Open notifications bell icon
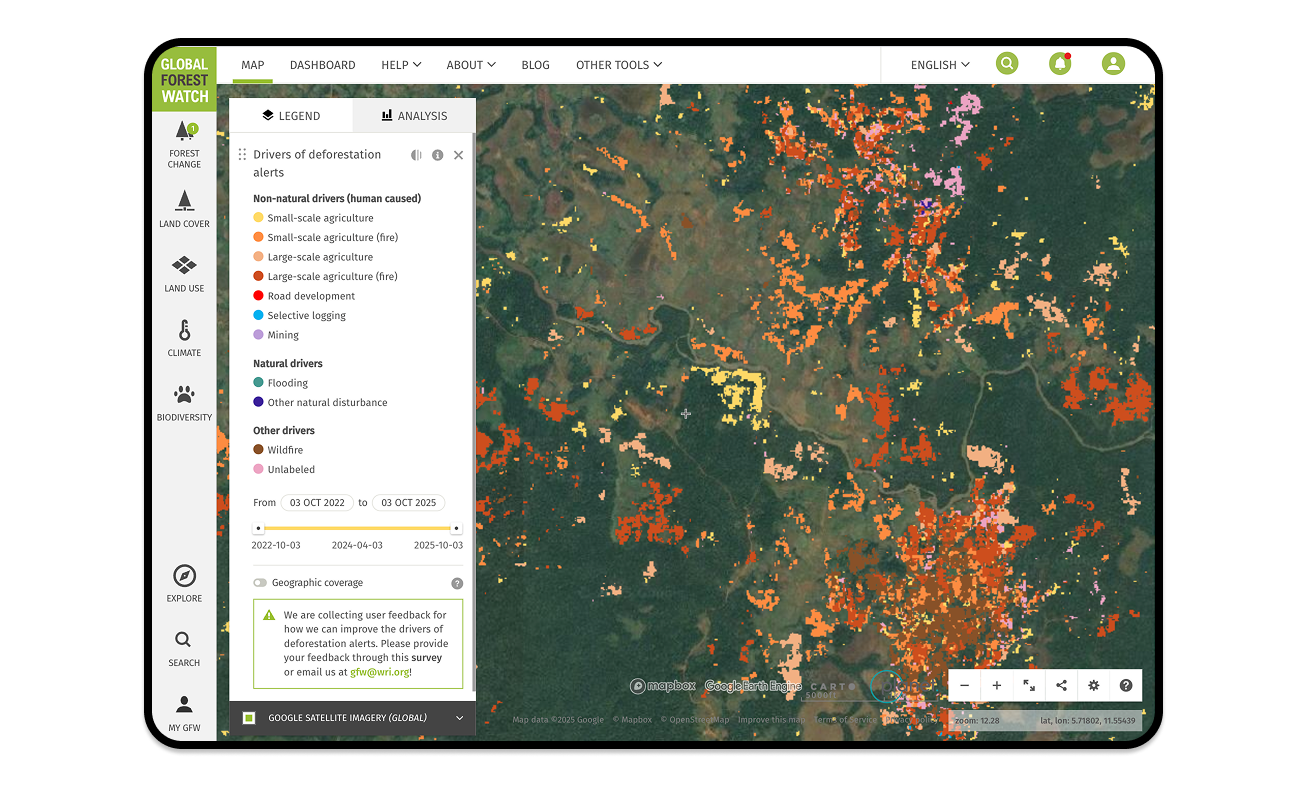 click(x=1059, y=64)
